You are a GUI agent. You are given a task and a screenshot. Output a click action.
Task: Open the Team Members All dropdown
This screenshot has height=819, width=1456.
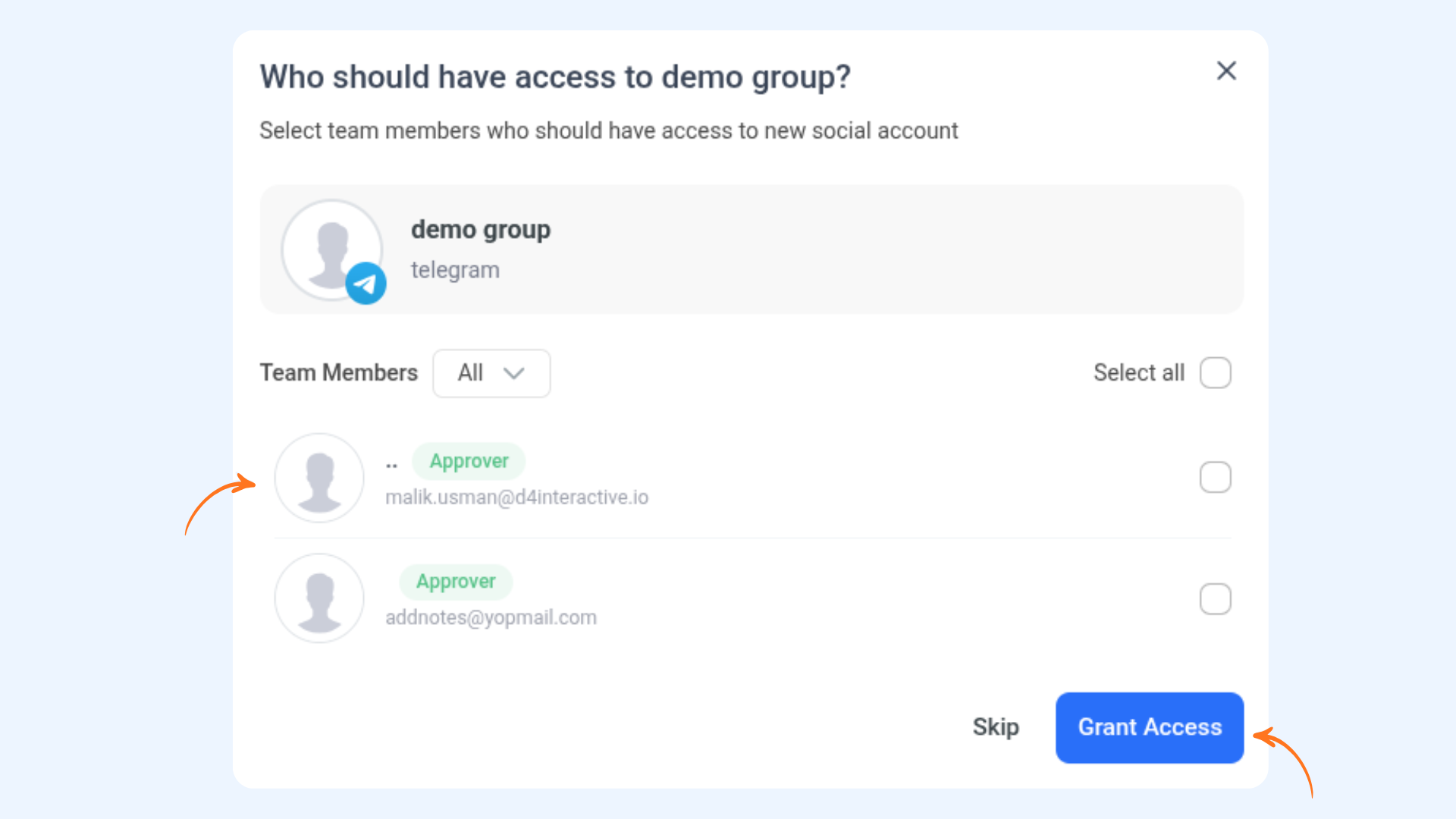pos(491,373)
